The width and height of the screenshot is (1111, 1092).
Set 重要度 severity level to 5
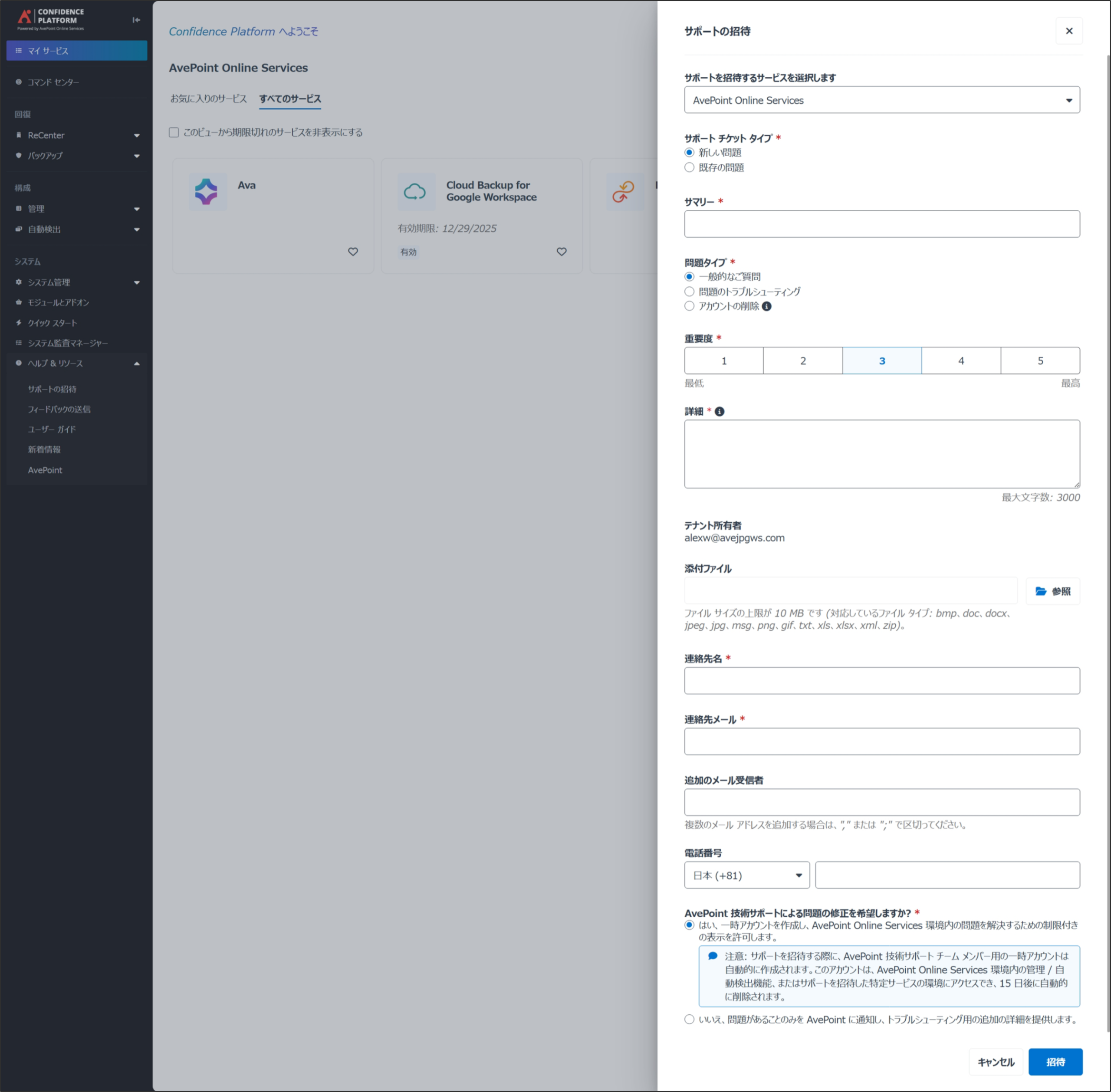click(1040, 361)
